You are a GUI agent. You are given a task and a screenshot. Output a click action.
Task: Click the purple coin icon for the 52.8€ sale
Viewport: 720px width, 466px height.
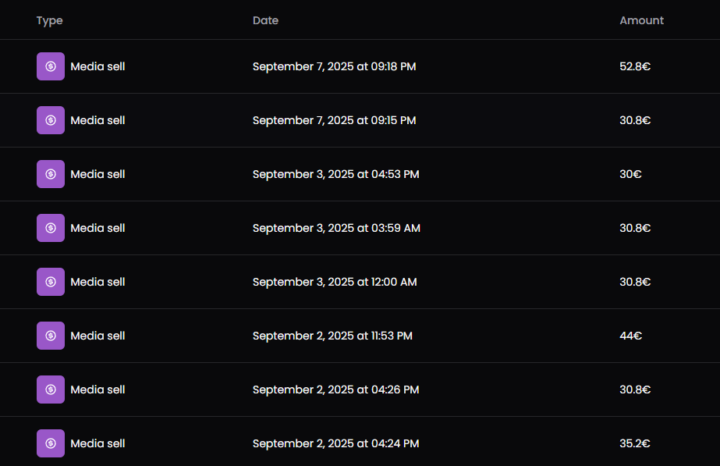tap(51, 67)
